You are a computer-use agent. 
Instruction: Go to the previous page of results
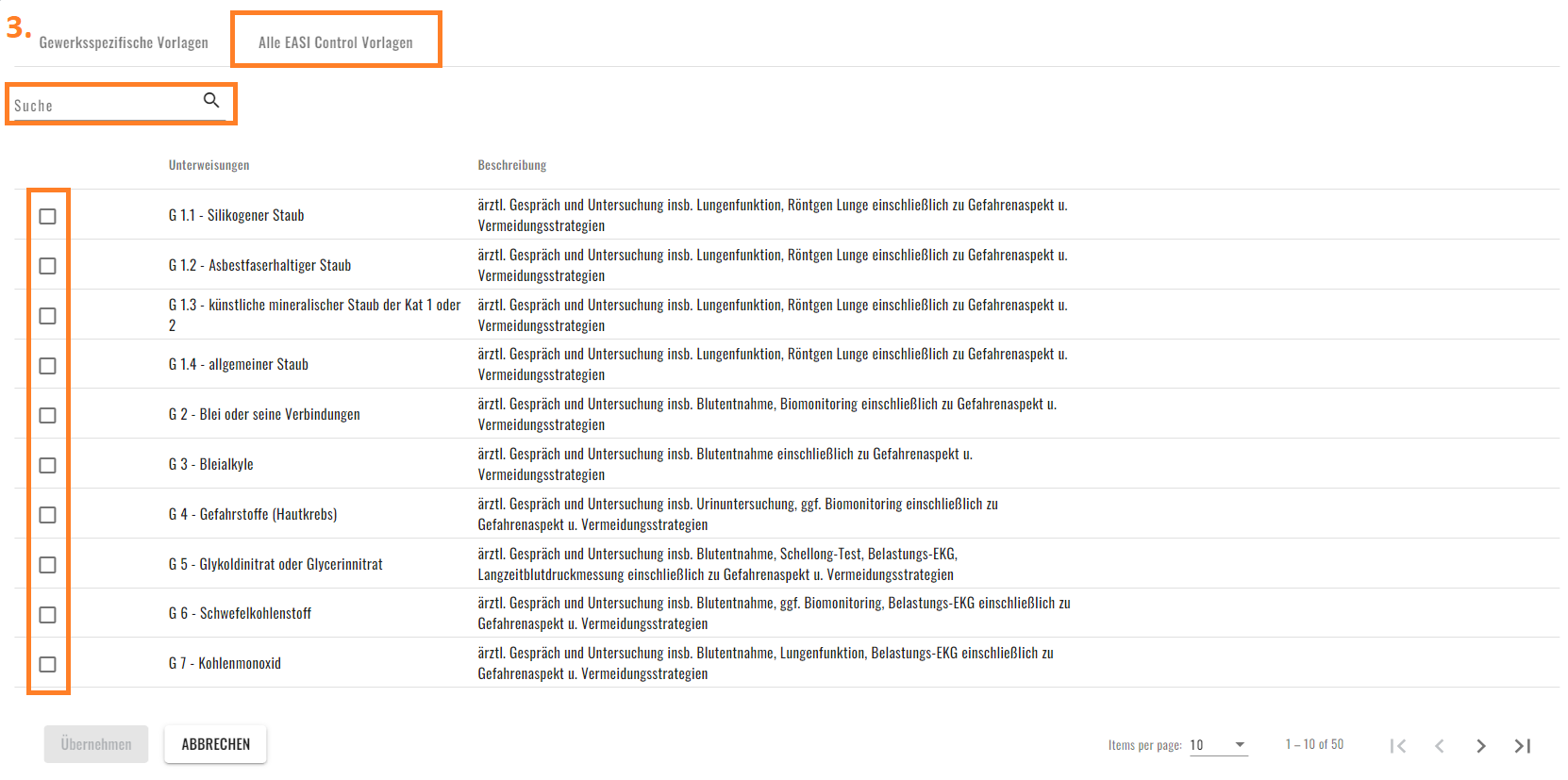(x=1440, y=746)
